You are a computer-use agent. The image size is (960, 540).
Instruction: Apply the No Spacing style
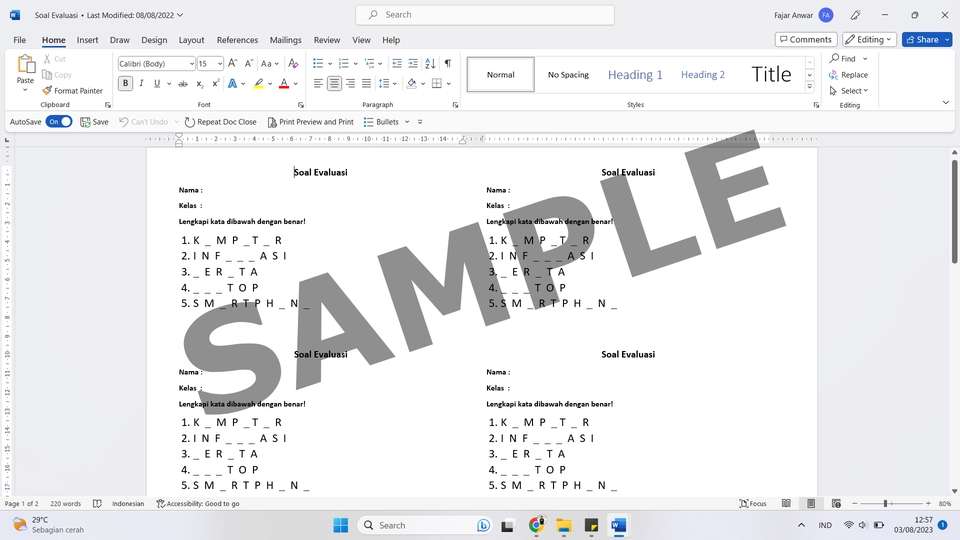(568, 75)
